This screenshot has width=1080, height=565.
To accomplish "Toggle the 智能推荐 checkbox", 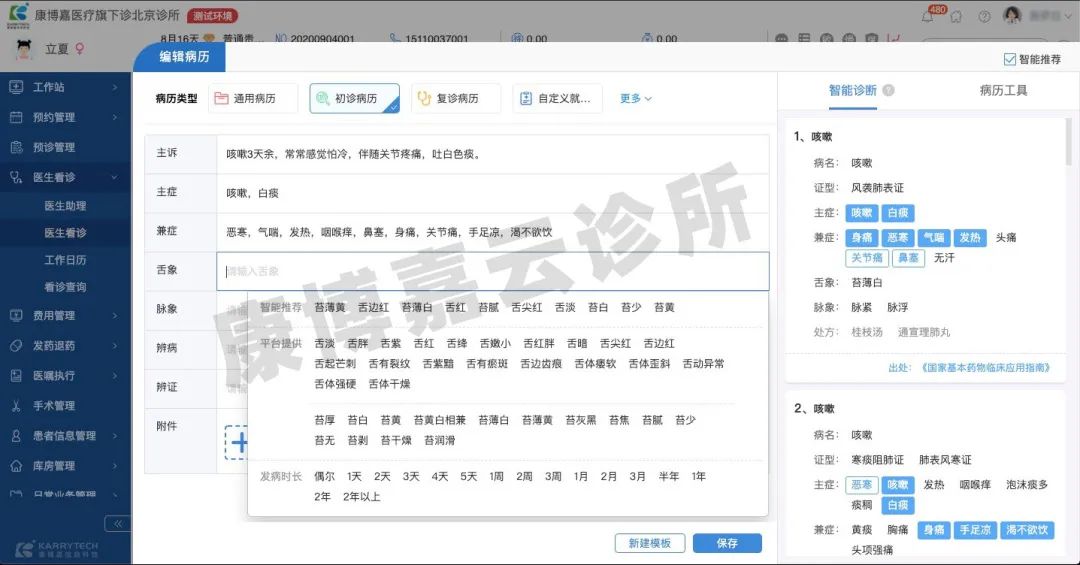I will [x=1008, y=60].
